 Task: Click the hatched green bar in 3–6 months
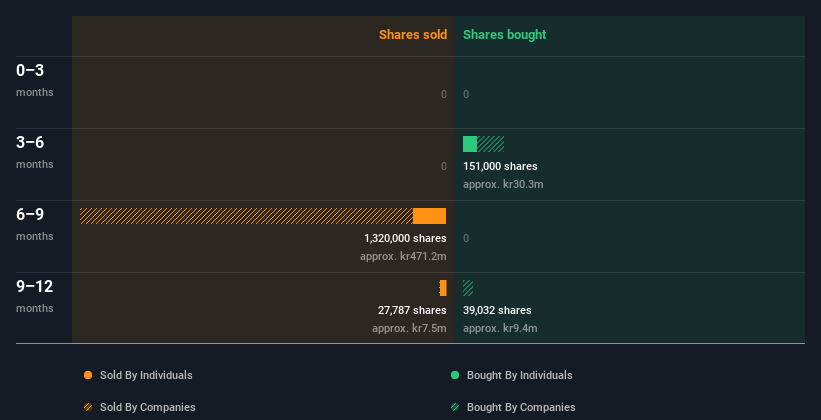point(491,144)
